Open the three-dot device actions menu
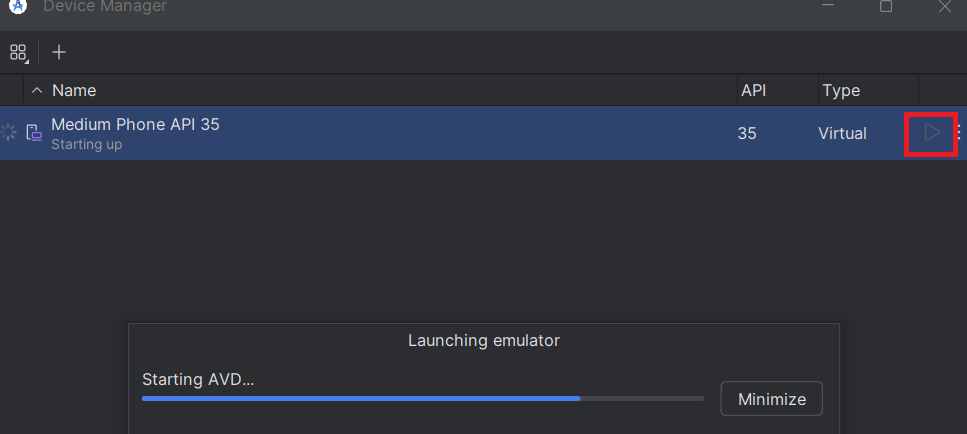 (959, 133)
